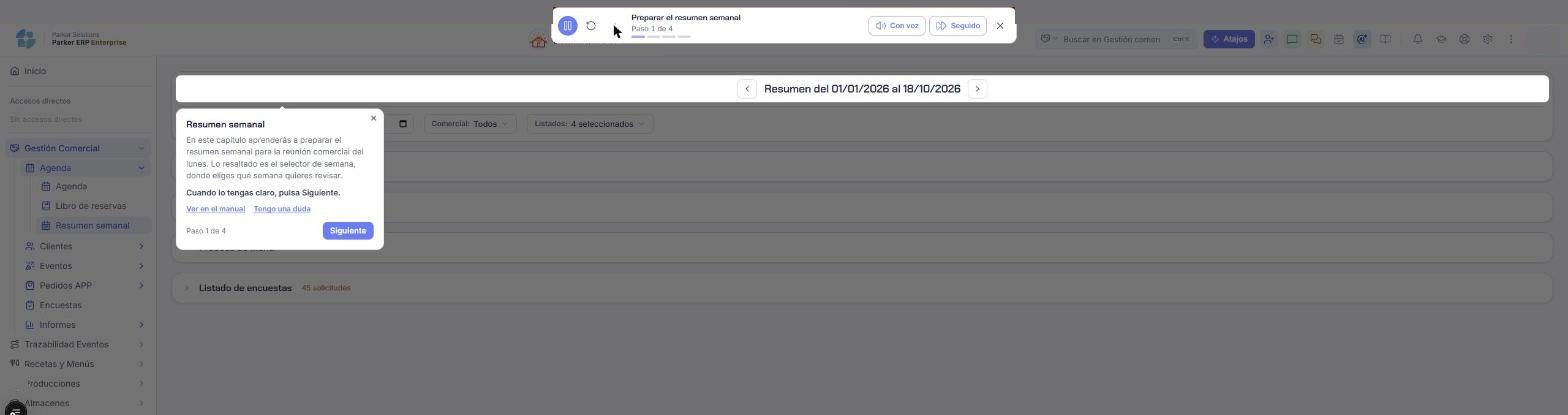Click the Informes chart icon
Viewport: 1568px width, 415px height.
[x=30, y=325]
